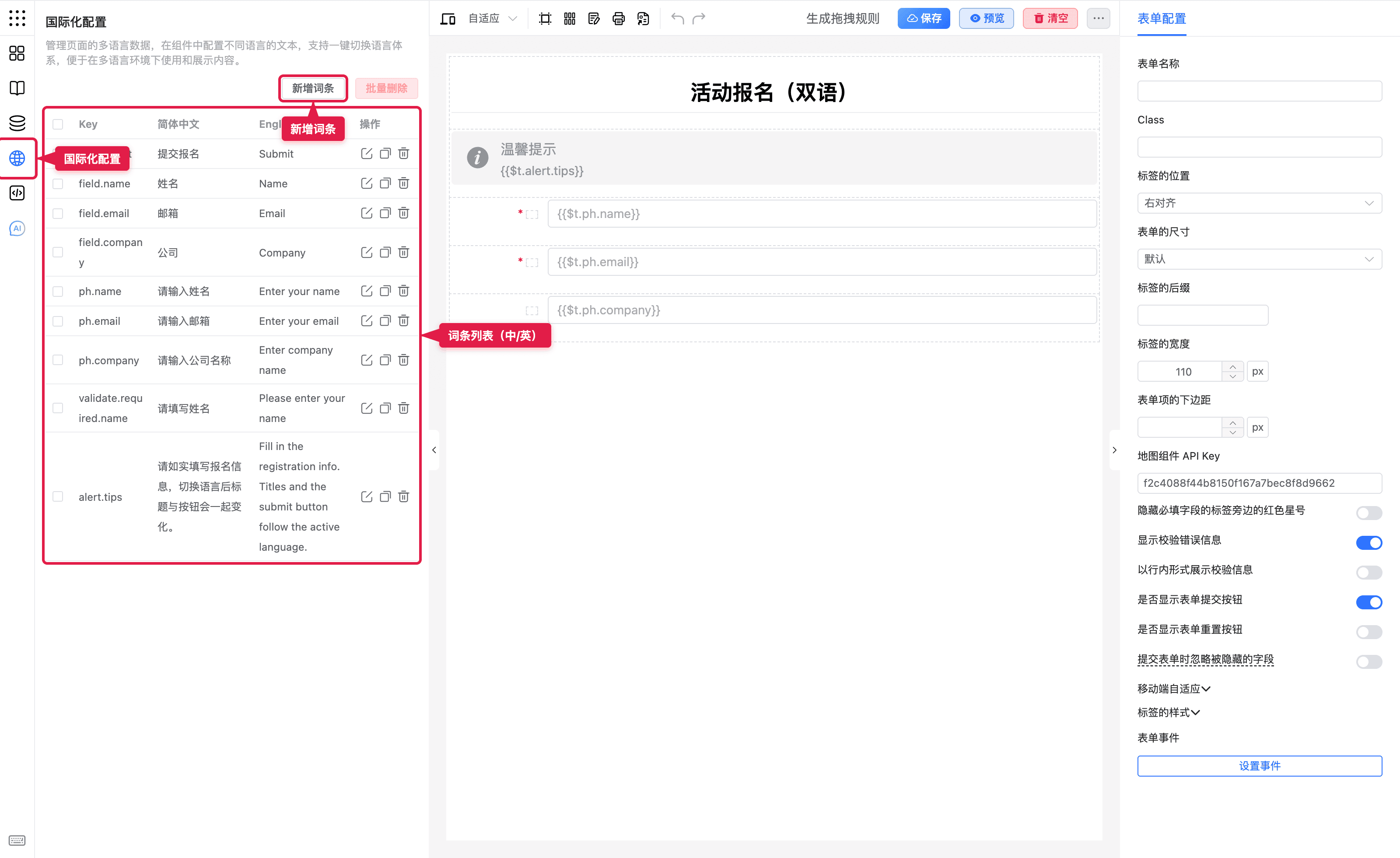Open the data source stack icon

point(17,123)
